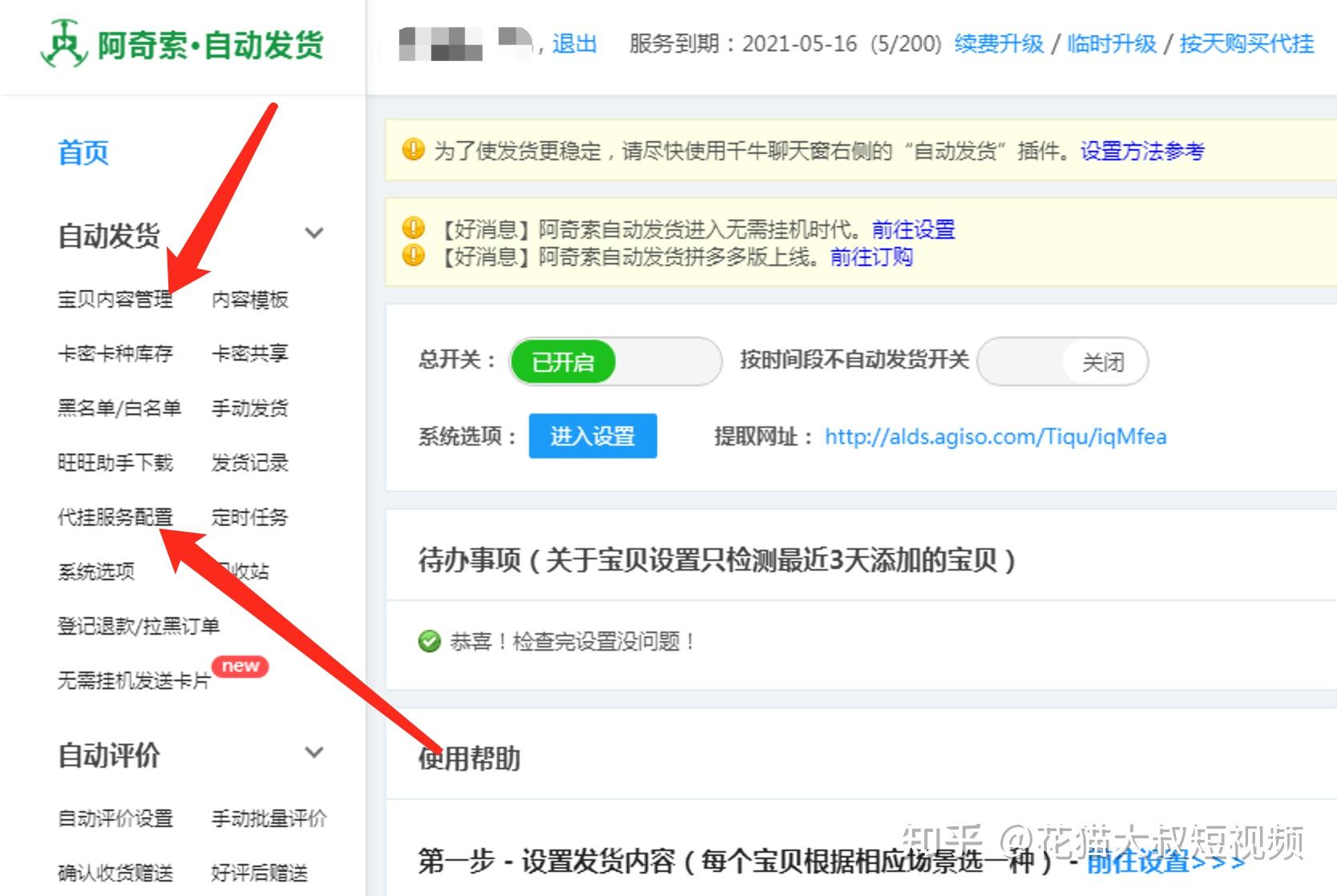1337x896 pixels.
Task: Open 好评后赠送 menu item
Action: click(259, 873)
